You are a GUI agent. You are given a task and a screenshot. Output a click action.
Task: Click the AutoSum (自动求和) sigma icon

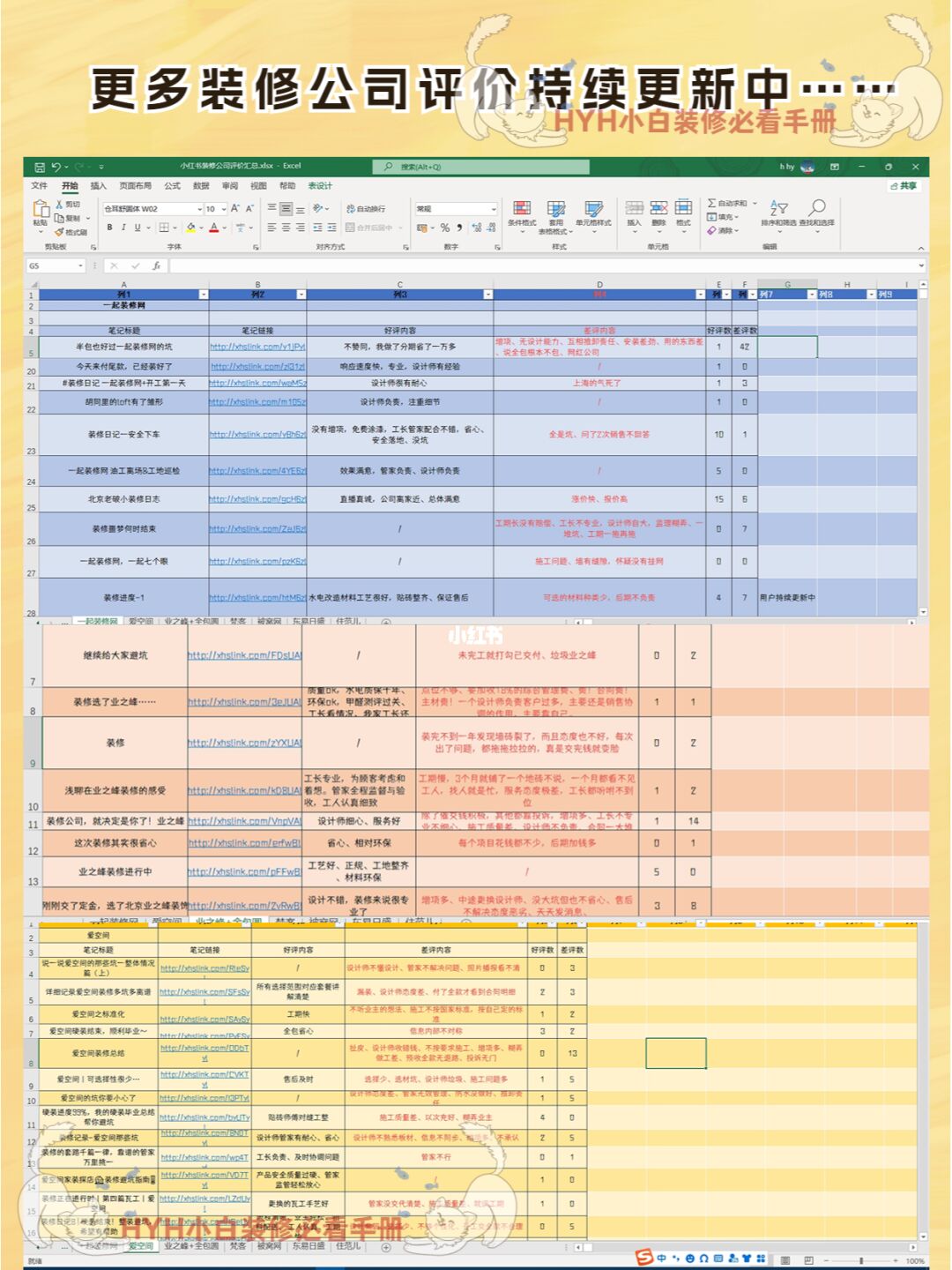pos(711,204)
